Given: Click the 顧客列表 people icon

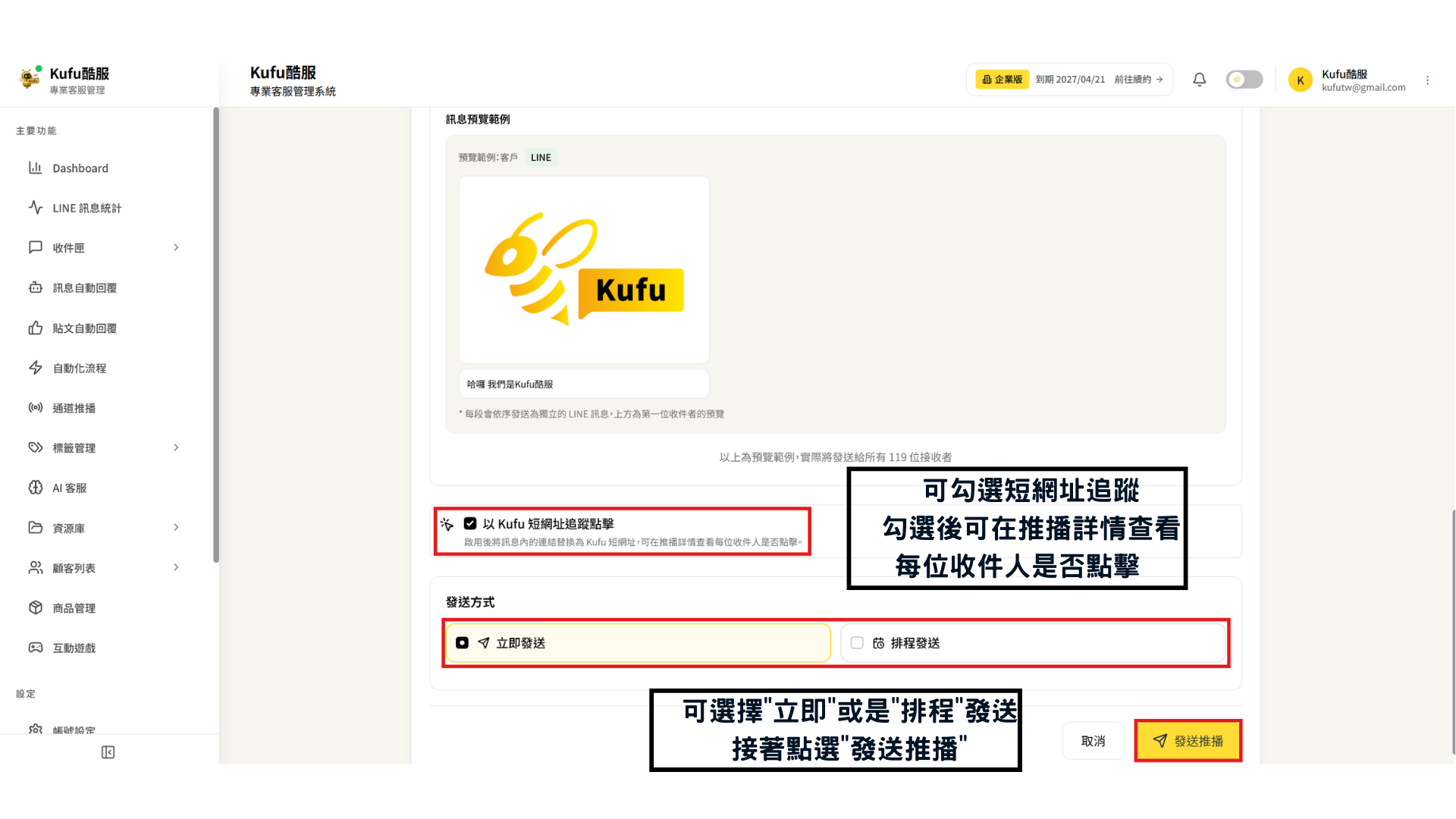Looking at the screenshot, I should (35, 567).
